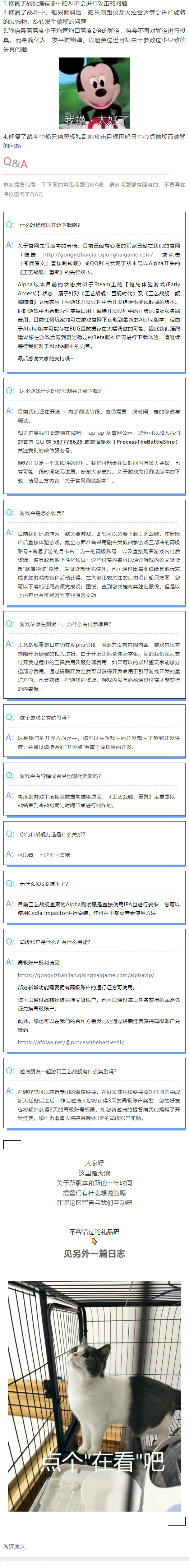Screen dimensions: 189x1568
Task: Click the Q icon for '这个游戏会有航母吗'
Action: 10,717
